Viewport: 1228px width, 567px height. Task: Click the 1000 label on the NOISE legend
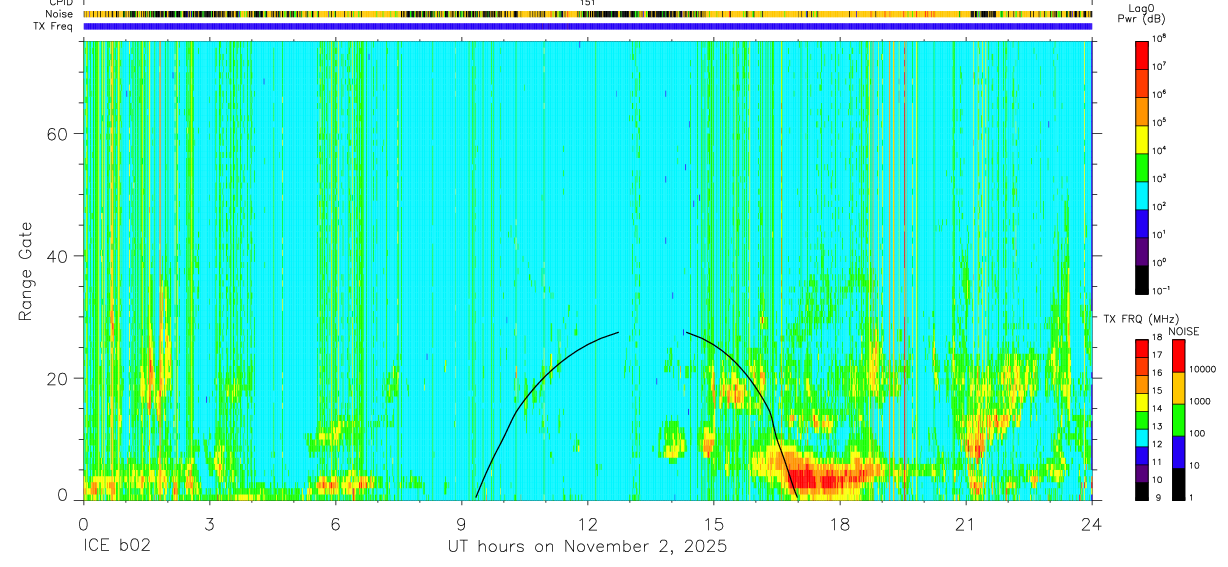pos(1199,400)
